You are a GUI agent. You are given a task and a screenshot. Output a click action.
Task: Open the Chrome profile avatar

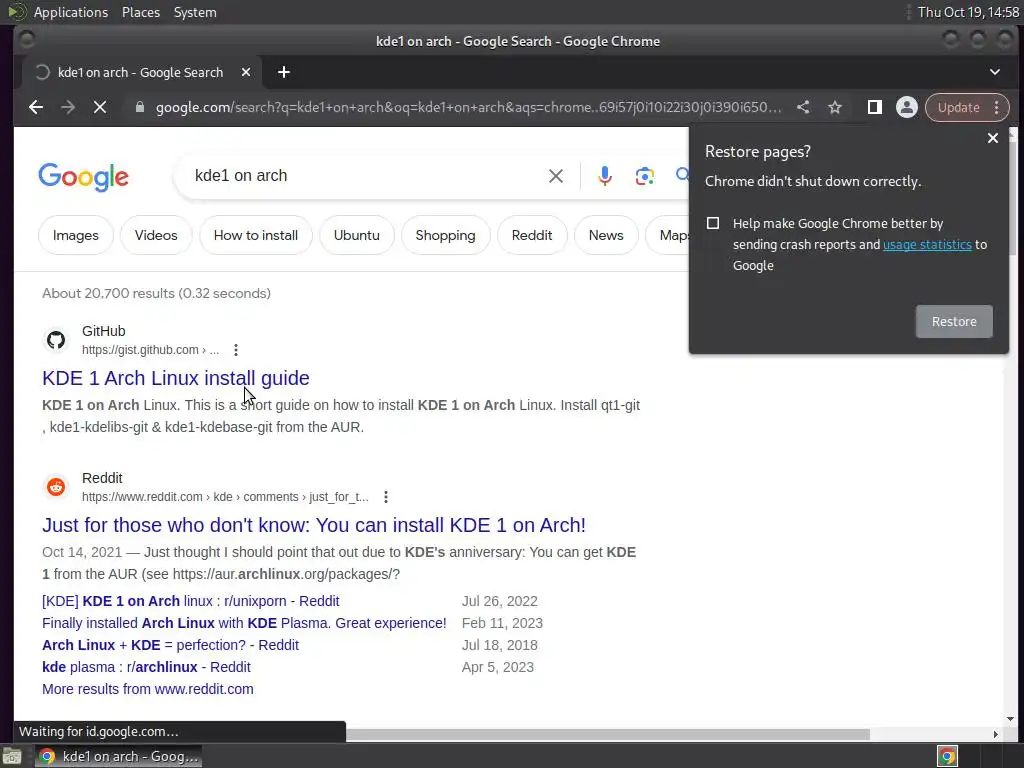[906, 107]
